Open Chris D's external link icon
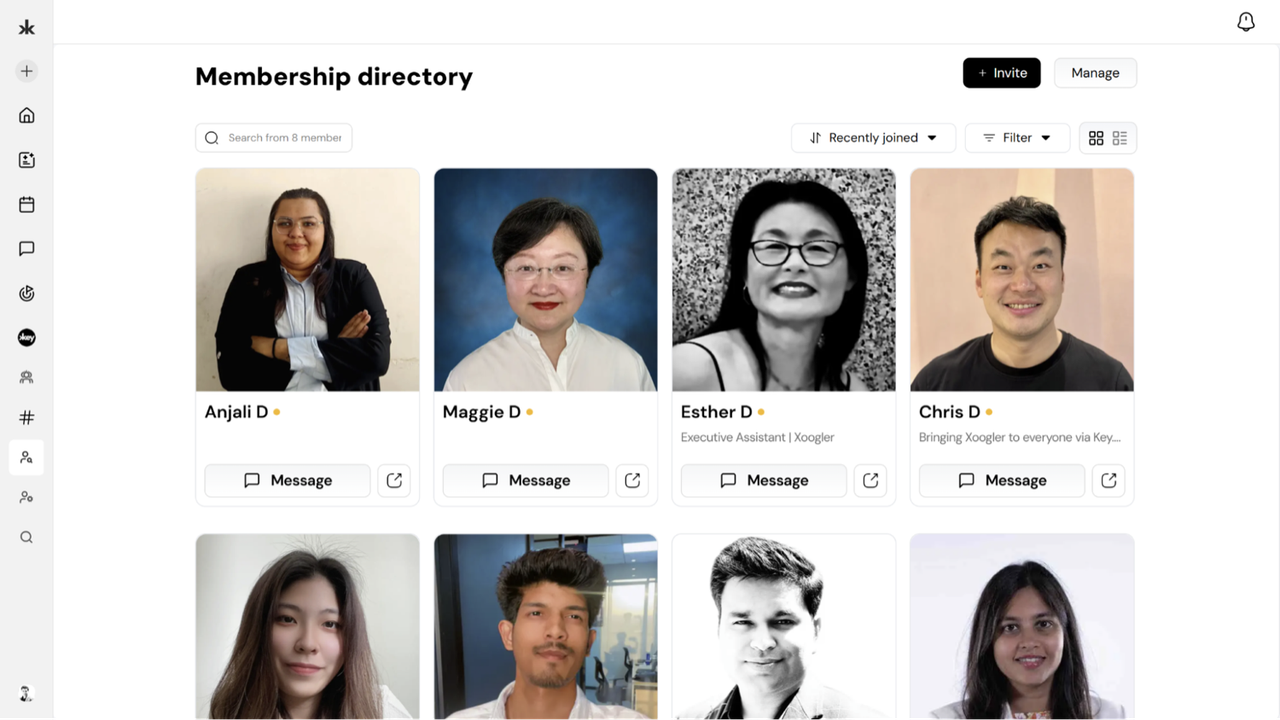The image size is (1280, 720). point(1109,480)
